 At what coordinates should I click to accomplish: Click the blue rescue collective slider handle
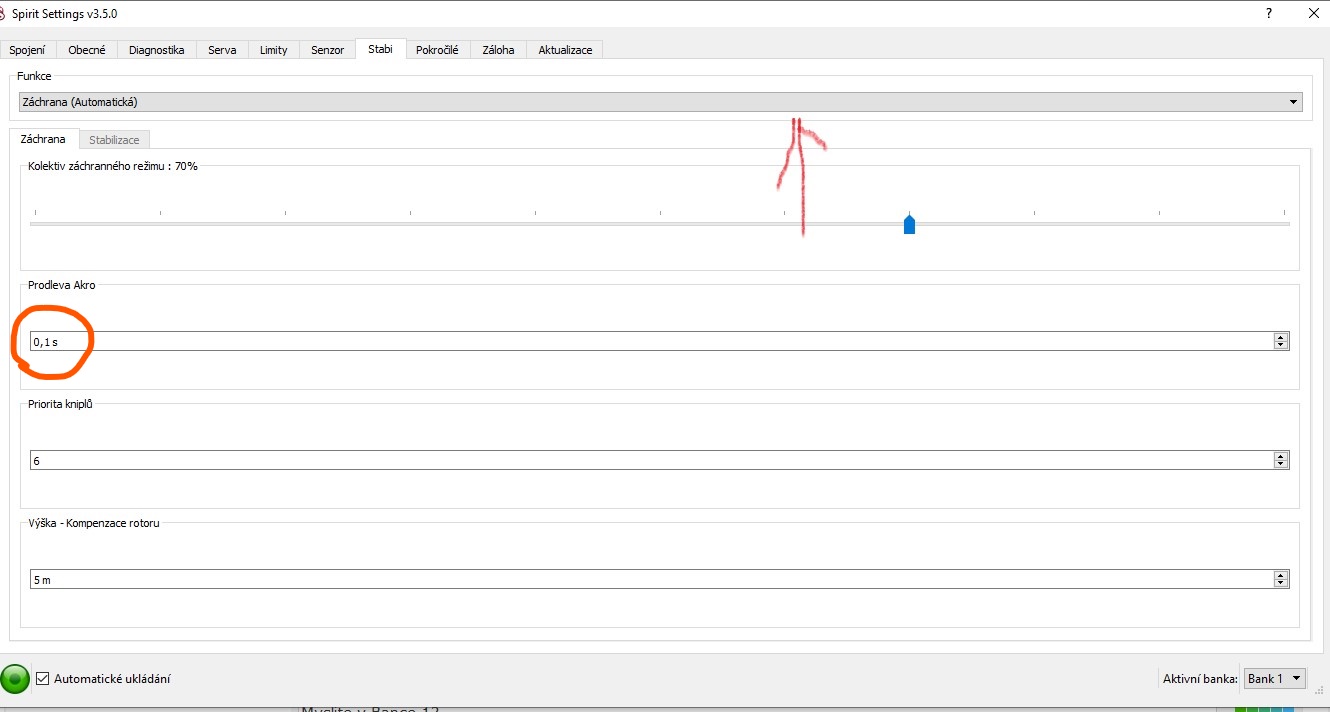click(x=909, y=225)
